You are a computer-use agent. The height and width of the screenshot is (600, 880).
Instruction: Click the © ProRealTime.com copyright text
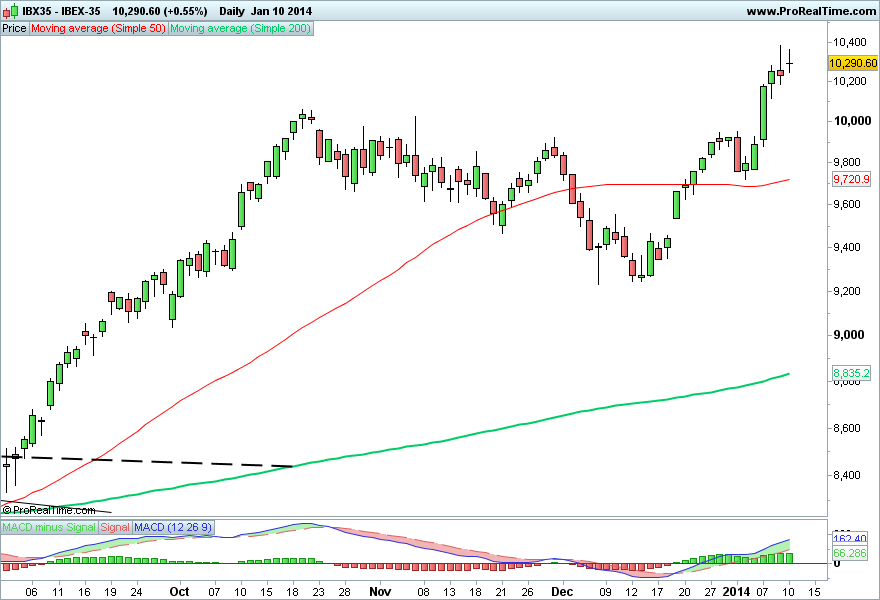[x=49, y=510]
